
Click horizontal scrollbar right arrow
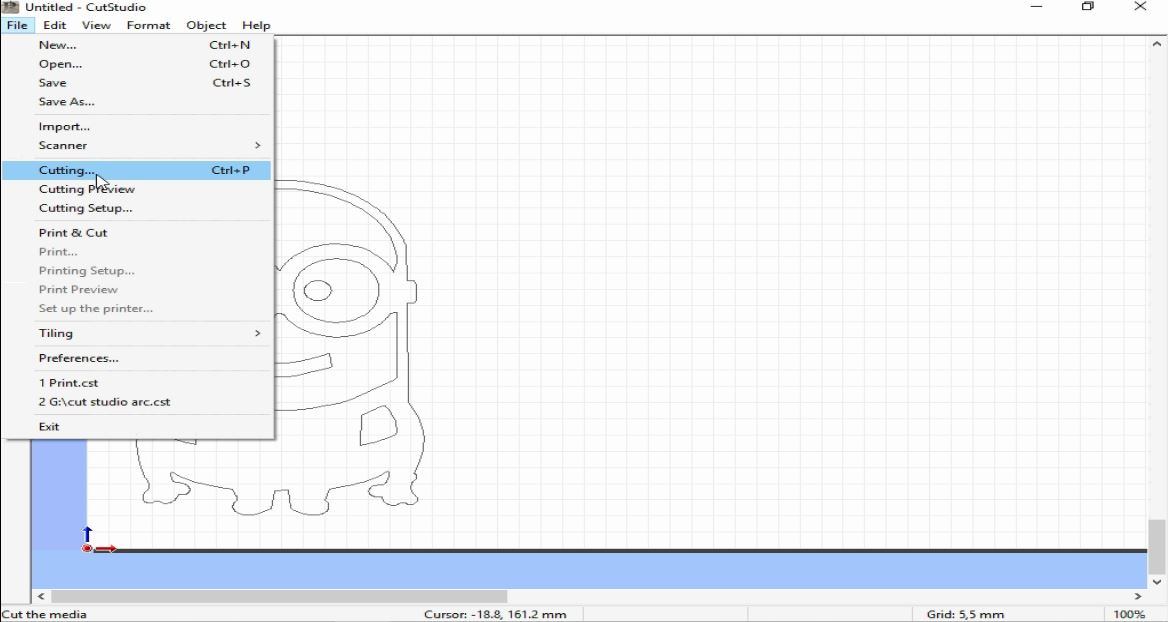coord(1138,596)
